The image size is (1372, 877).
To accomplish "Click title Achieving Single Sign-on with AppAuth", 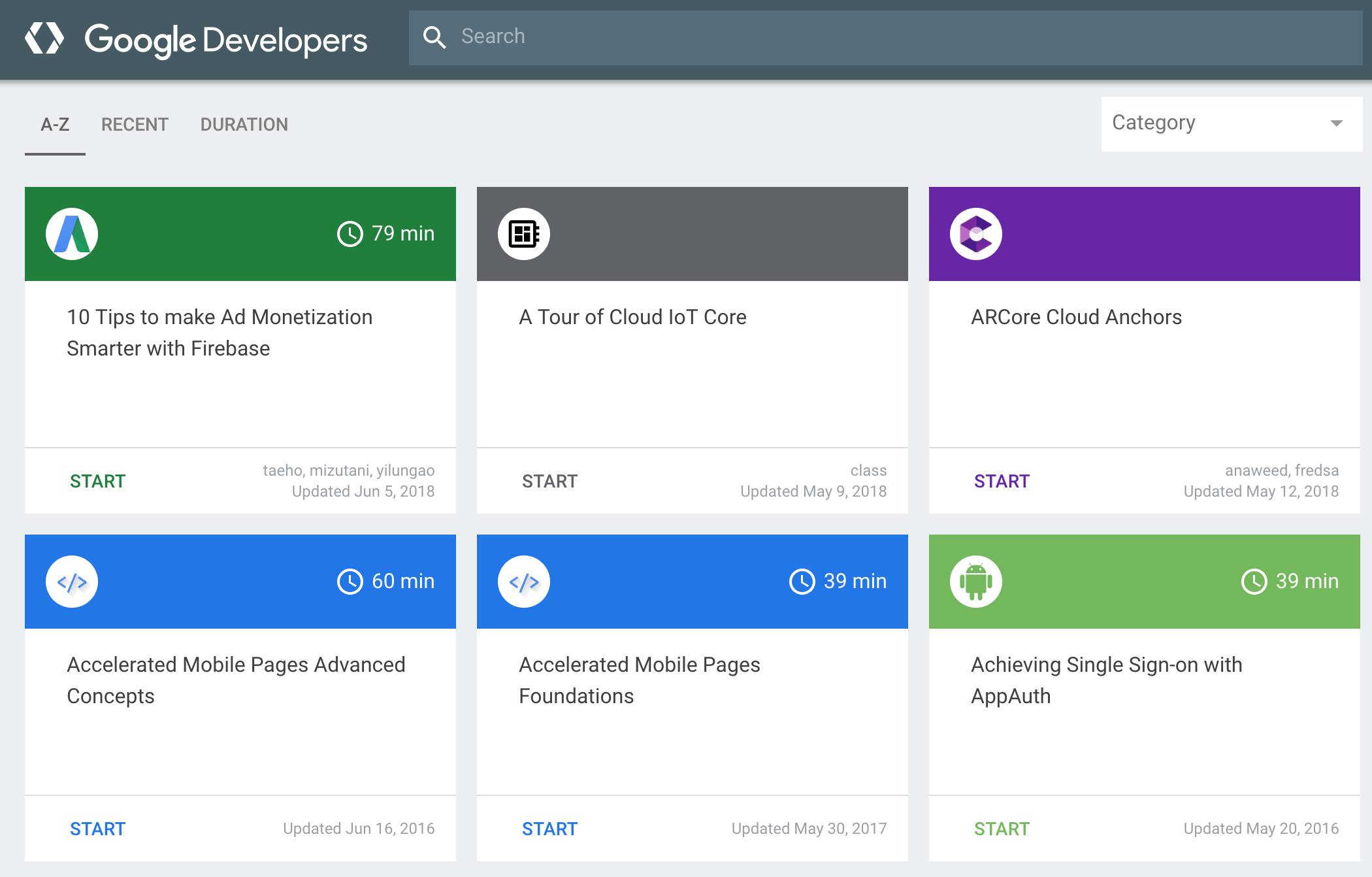I will 1107,680.
